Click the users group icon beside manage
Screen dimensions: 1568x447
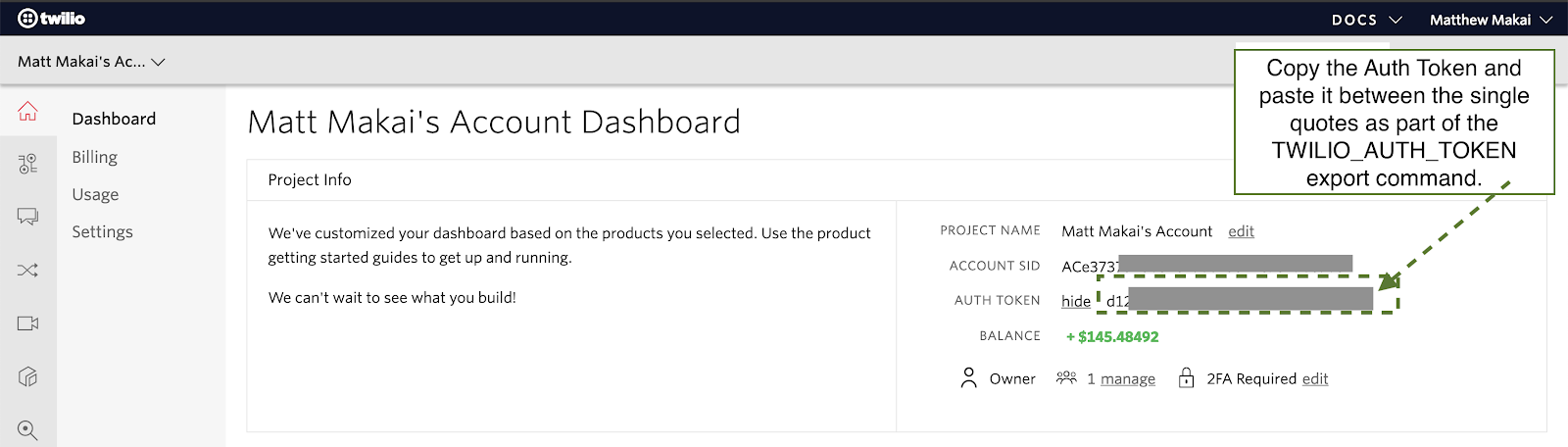pos(1066,377)
